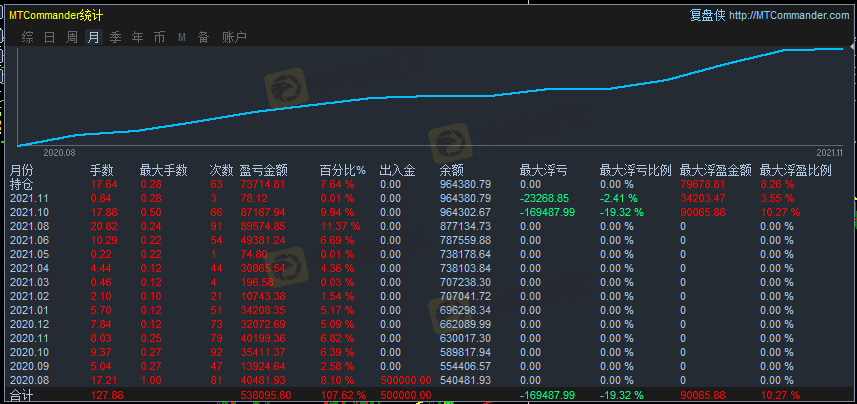
Task: Click the 复盘侠 label in the header
Action: click(x=707, y=15)
